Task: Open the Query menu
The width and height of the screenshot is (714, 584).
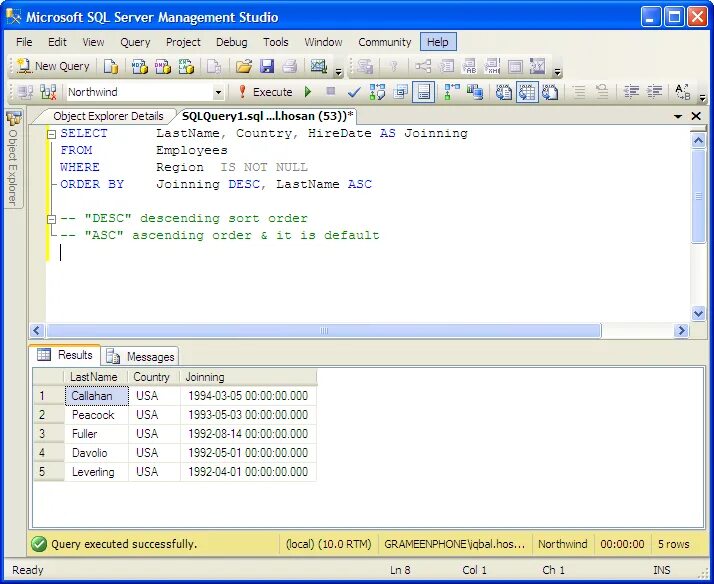Action: [x=135, y=42]
